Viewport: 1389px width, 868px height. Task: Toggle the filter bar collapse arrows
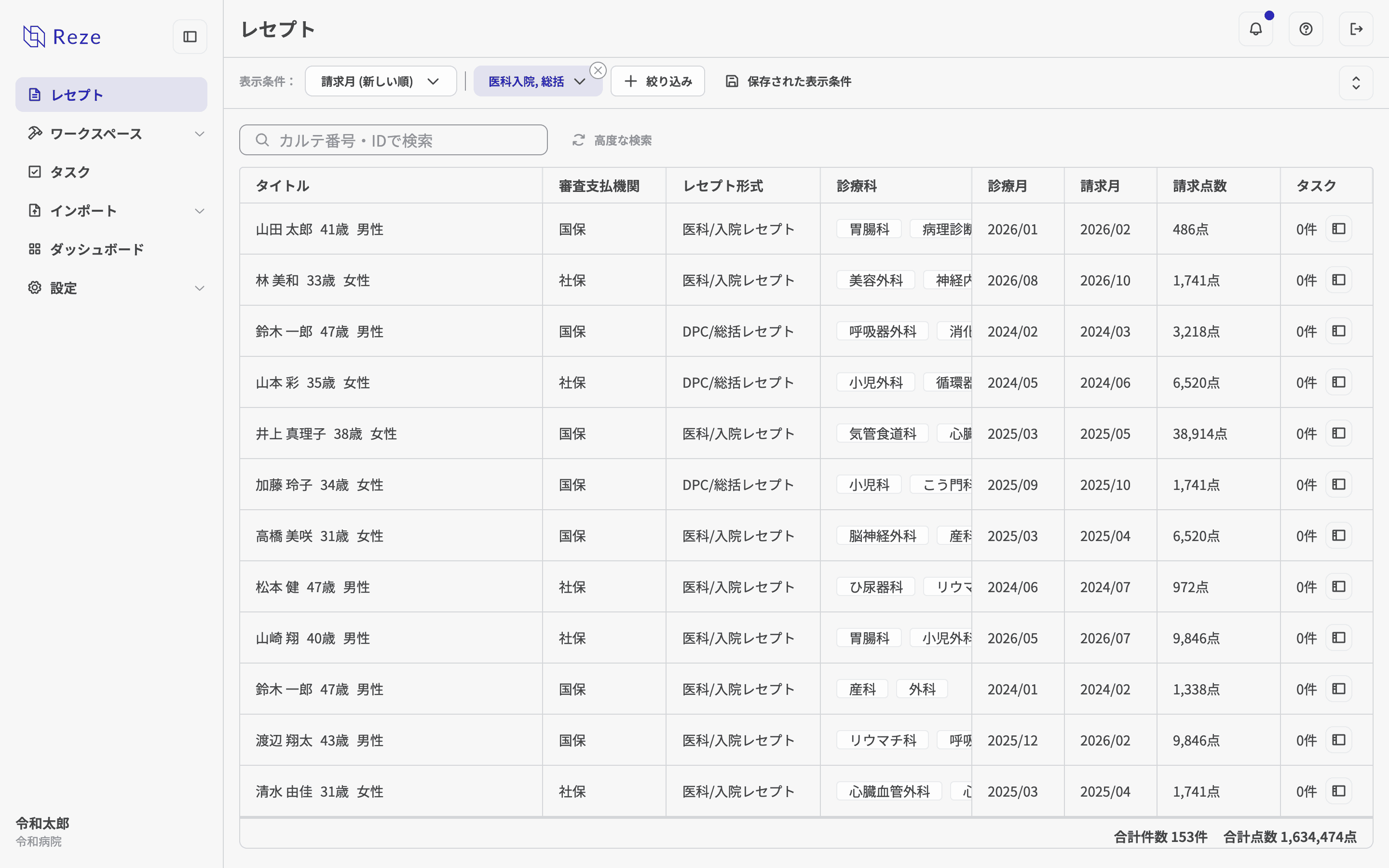point(1356,82)
